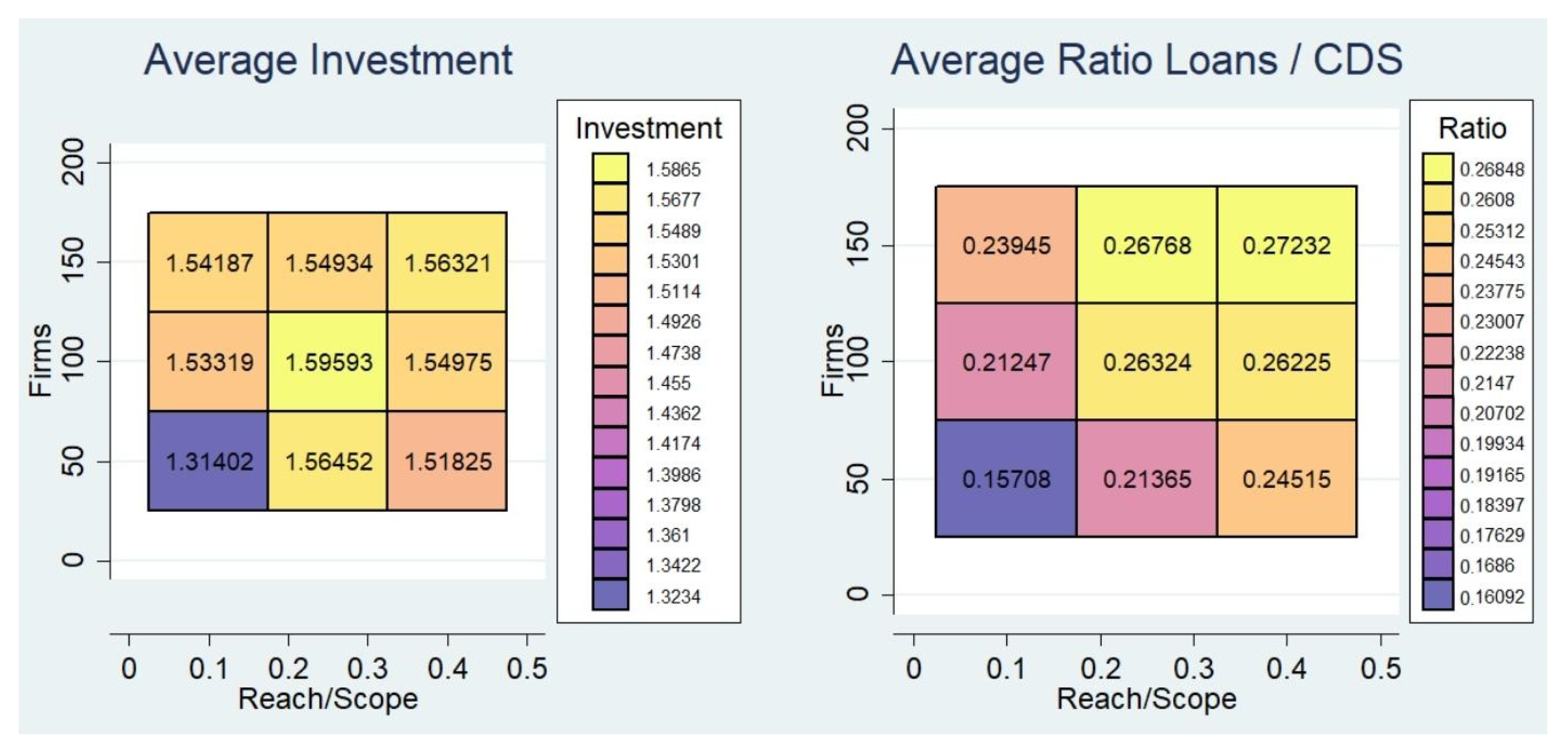Click the 1.5865 yellow Investment legend swatch
The image size is (1568, 754).
[610, 168]
